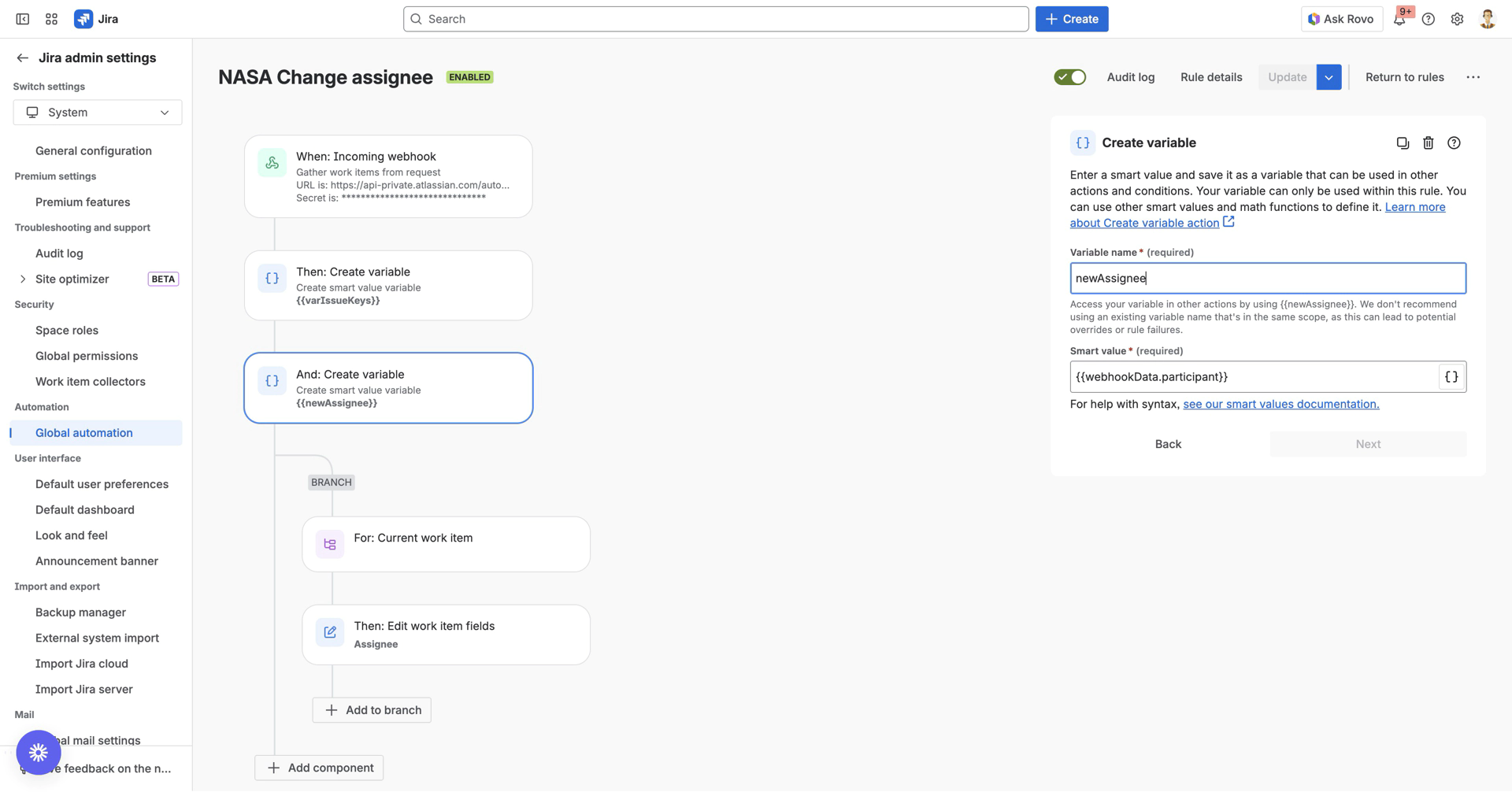Open the System switch settings dropdown
1512x792 pixels.
[97, 112]
